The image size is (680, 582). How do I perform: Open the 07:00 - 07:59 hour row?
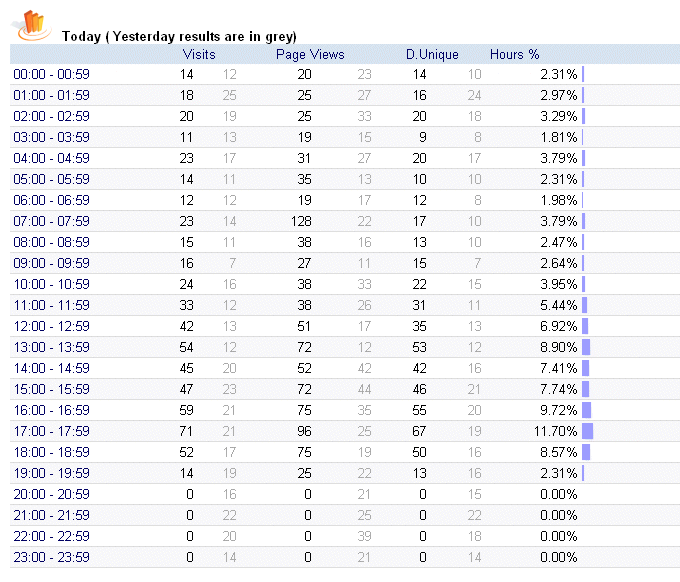point(51,221)
